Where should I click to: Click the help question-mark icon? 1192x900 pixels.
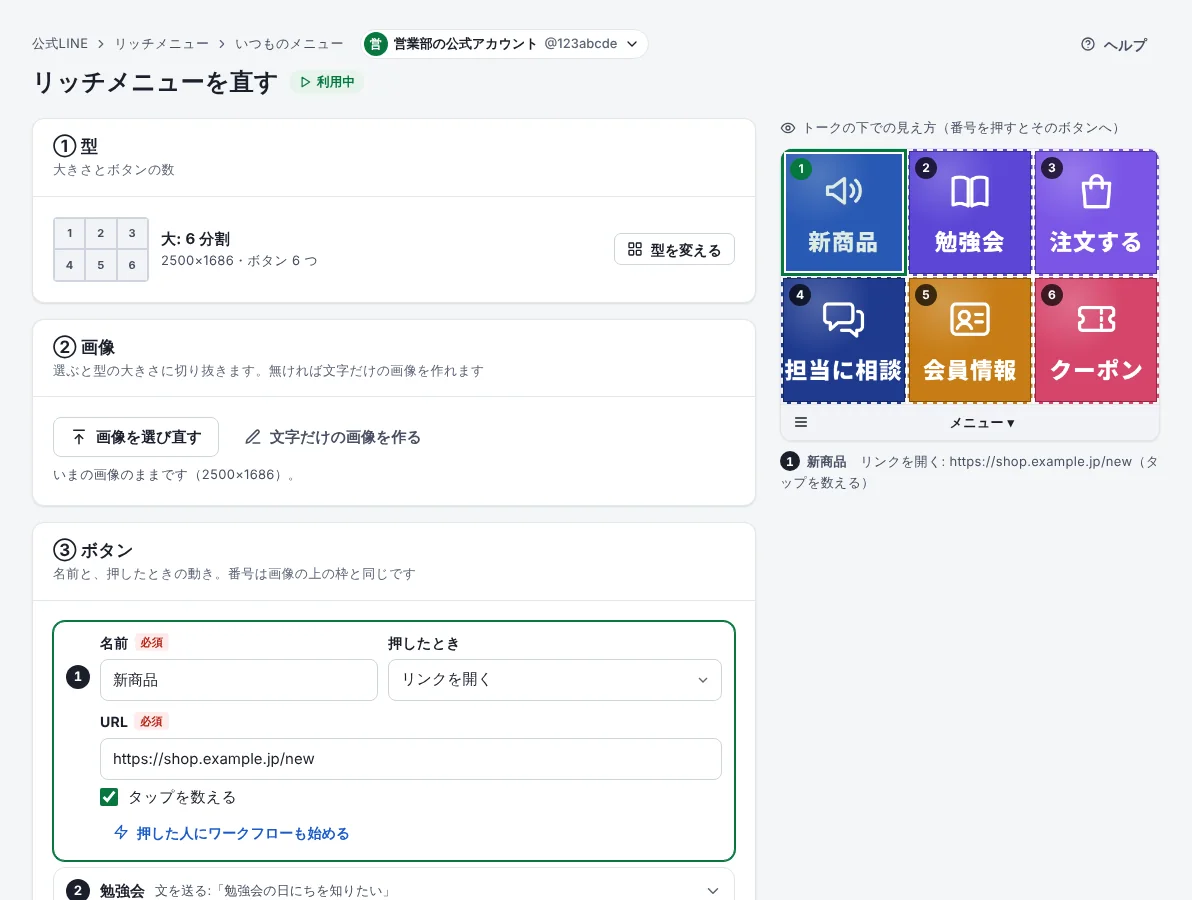(x=1088, y=45)
